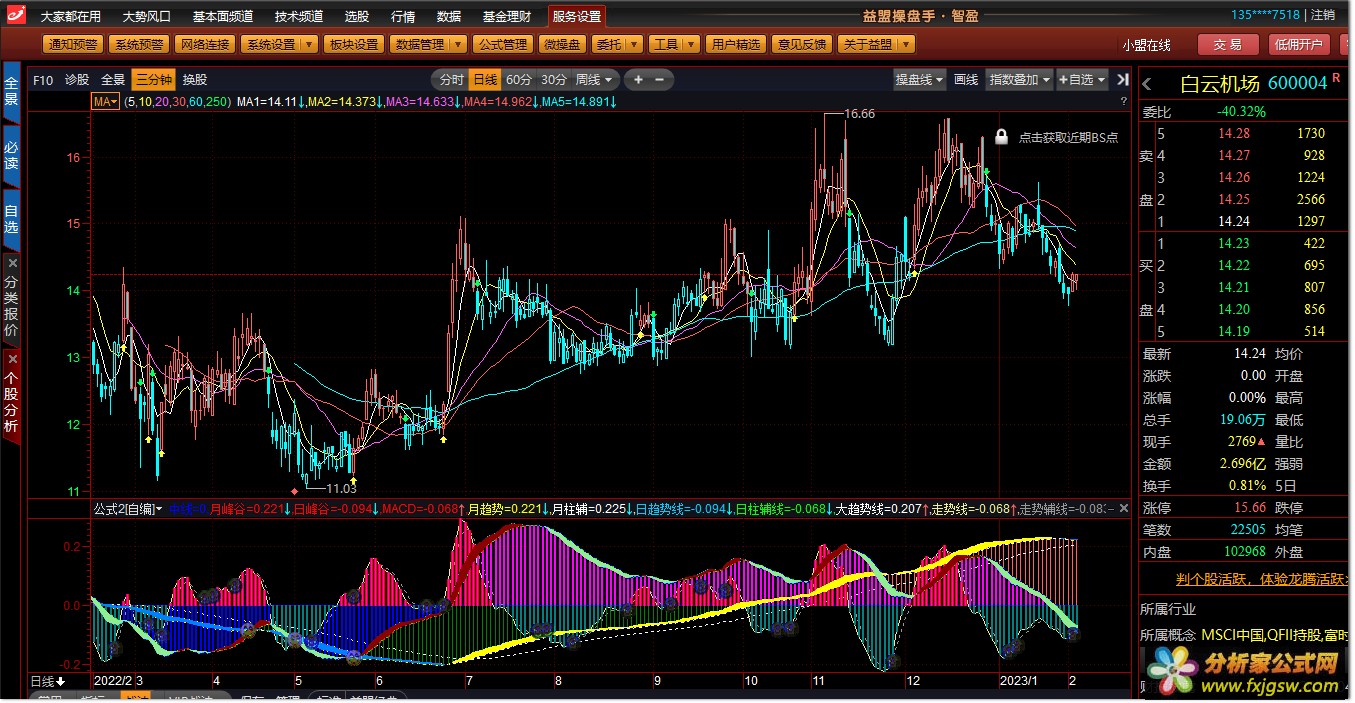Click F10 stock info button

coord(43,80)
